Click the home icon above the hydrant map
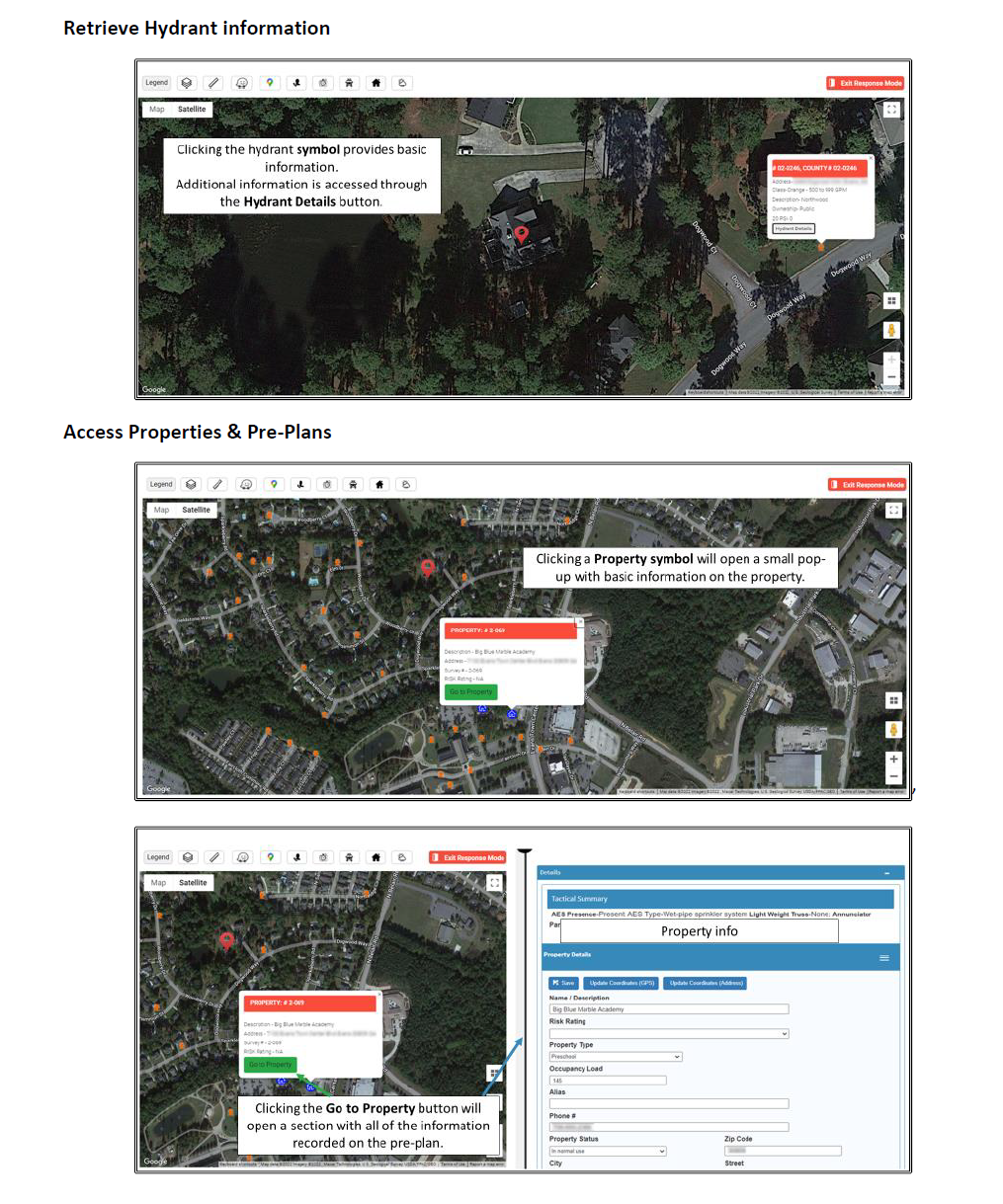Screen dimensions: 1003x1204 click(376, 83)
